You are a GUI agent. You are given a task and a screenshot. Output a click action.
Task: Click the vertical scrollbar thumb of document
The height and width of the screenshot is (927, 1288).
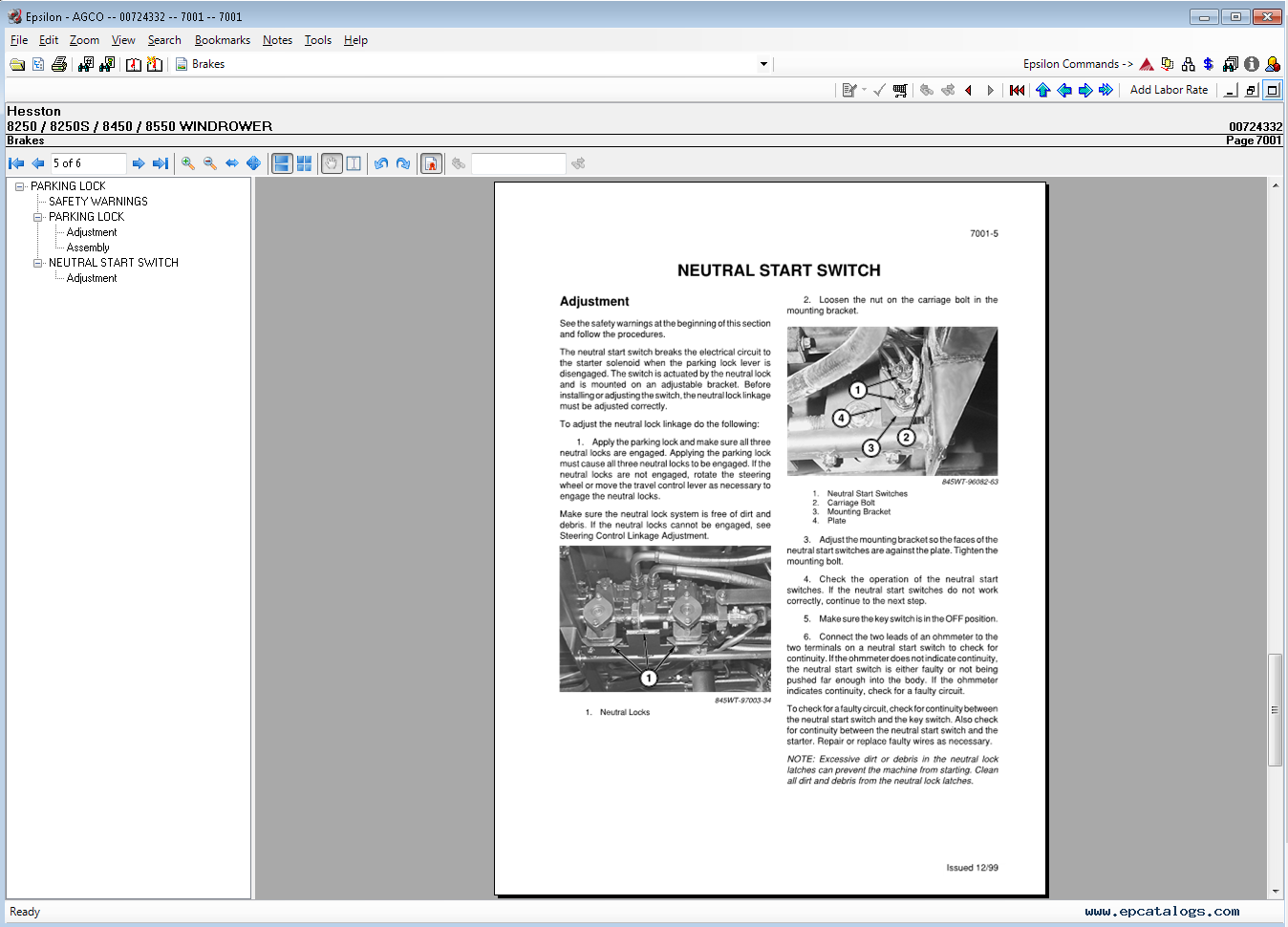(x=1275, y=709)
